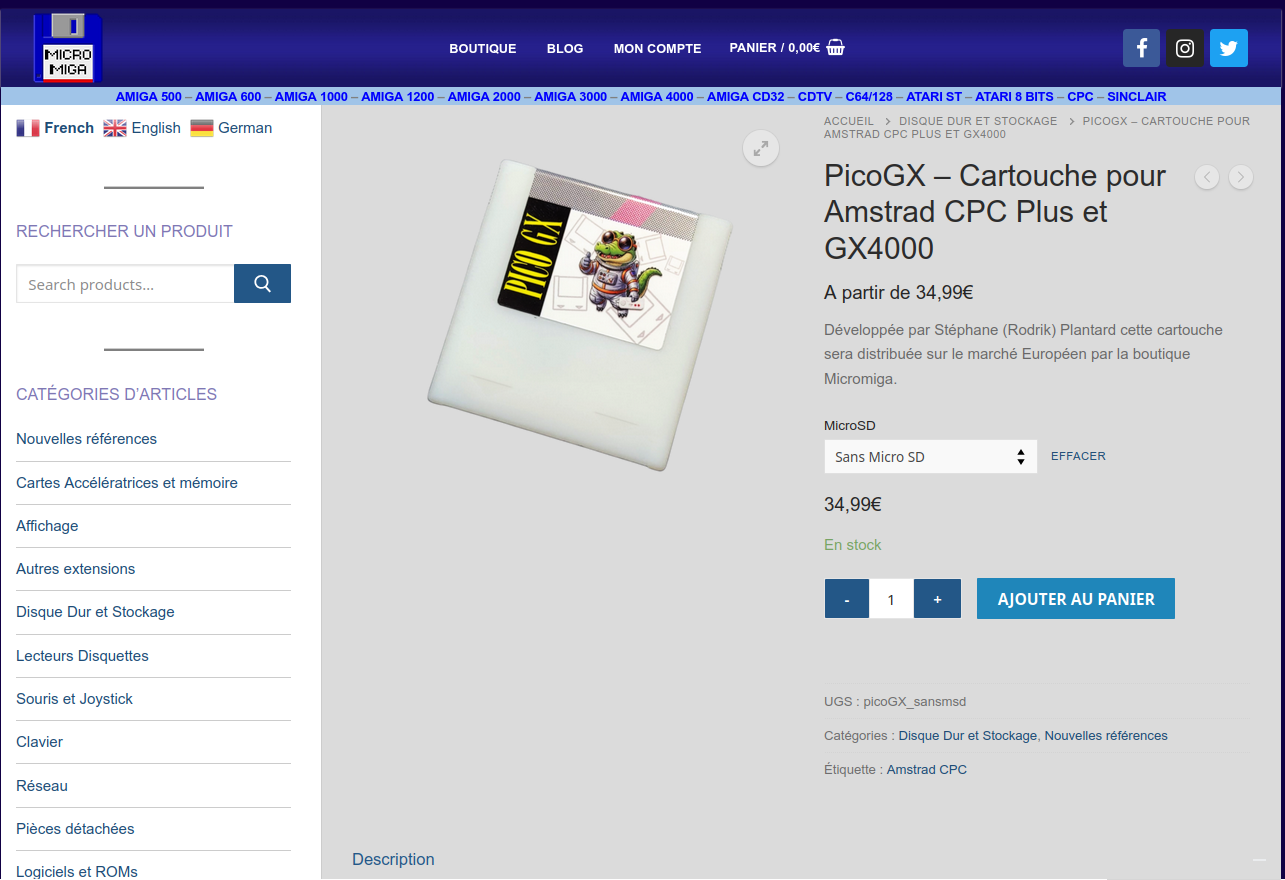Open the Twitter profile icon
The height and width of the screenshot is (880, 1285).
[1229, 48]
